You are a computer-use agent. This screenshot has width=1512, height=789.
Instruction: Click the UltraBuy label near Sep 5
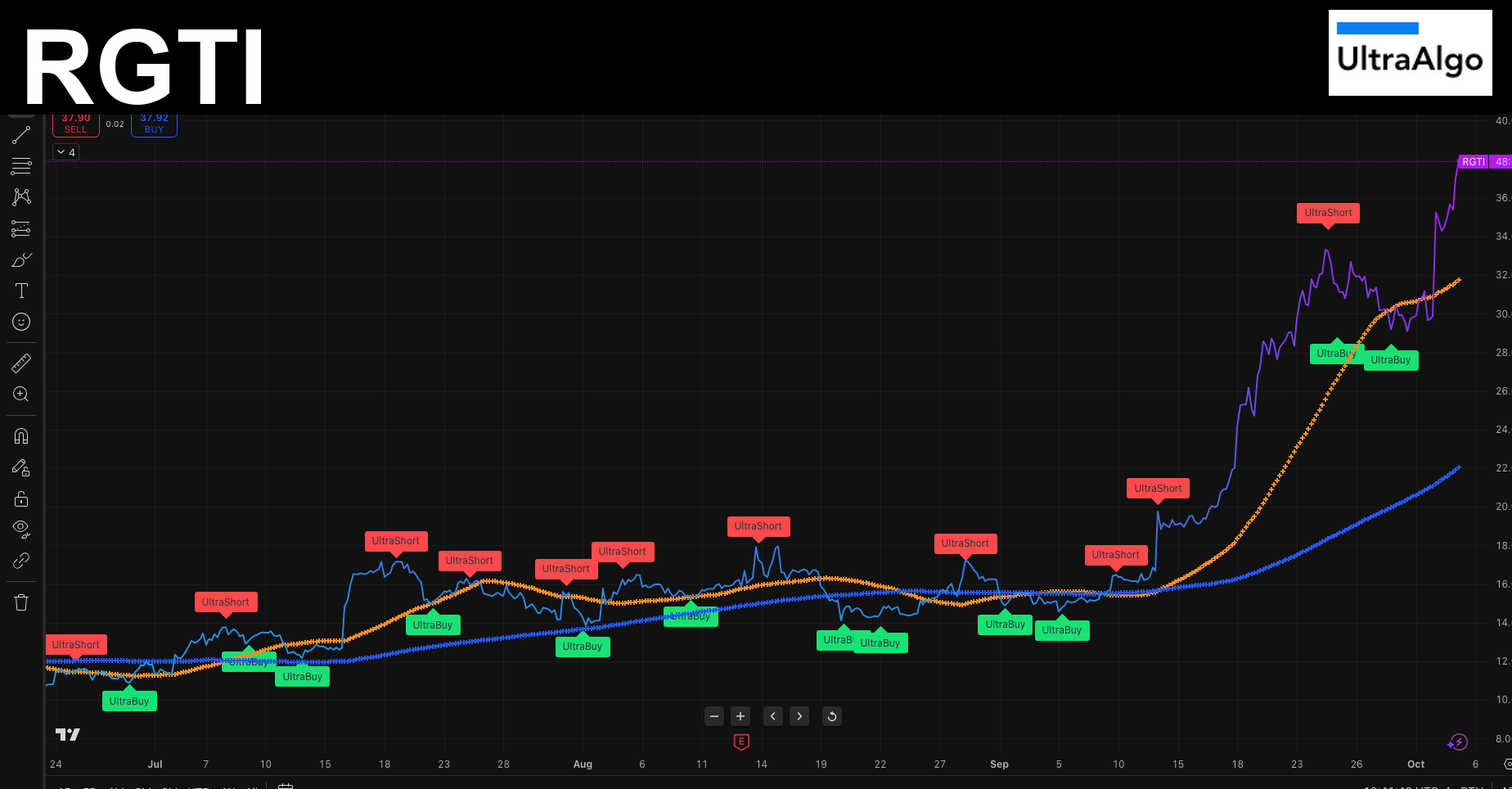click(1062, 630)
